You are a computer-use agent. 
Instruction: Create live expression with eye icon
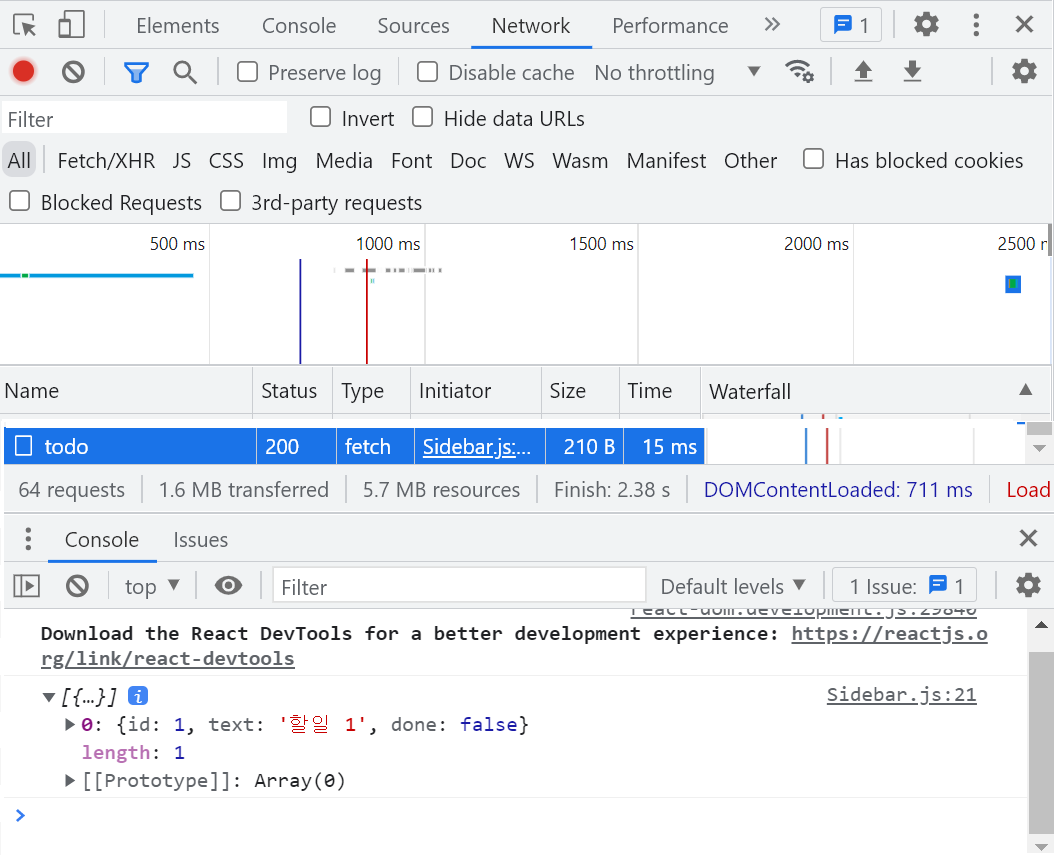[x=229, y=585]
